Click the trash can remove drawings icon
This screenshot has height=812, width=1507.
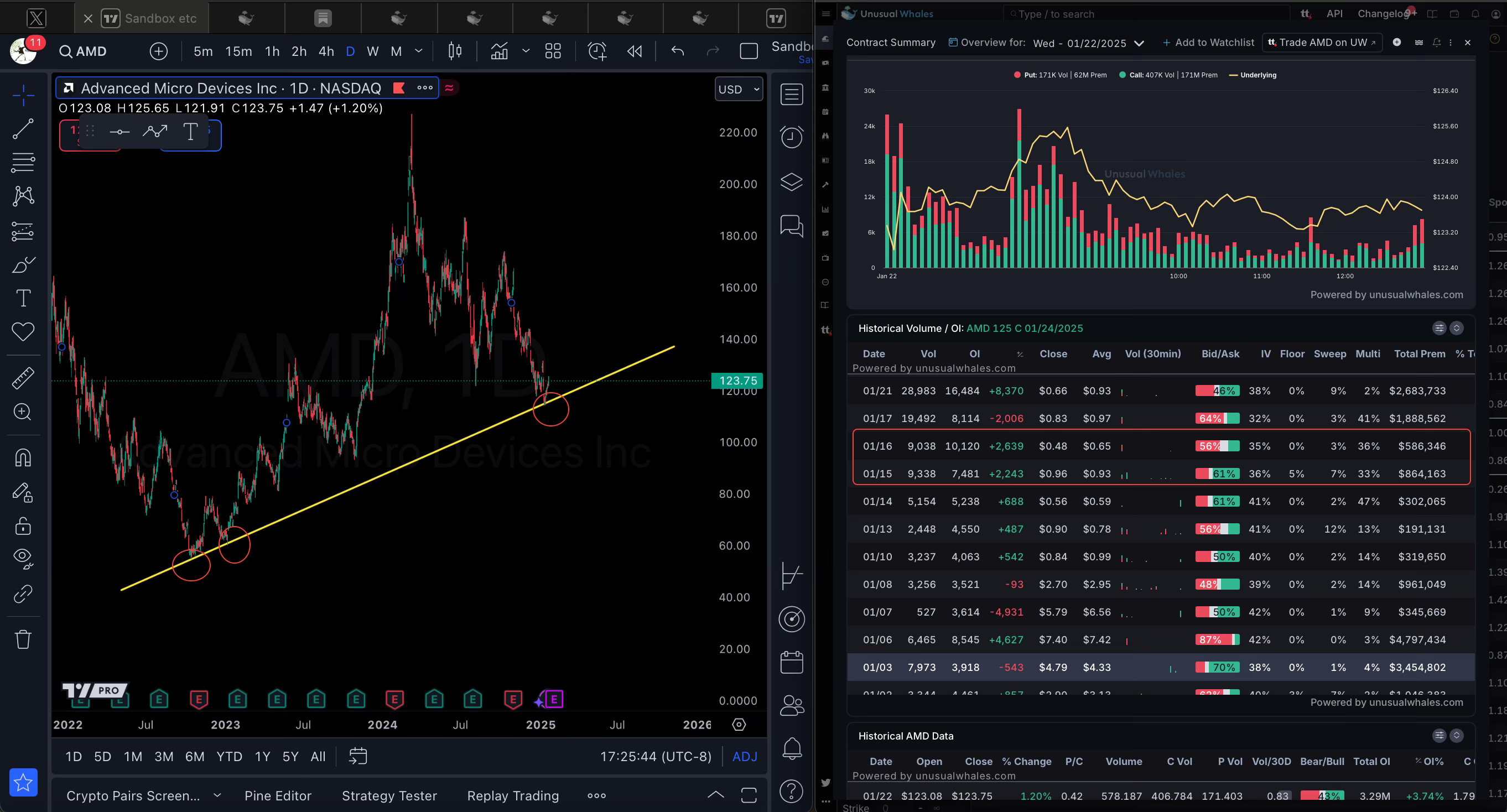23,638
